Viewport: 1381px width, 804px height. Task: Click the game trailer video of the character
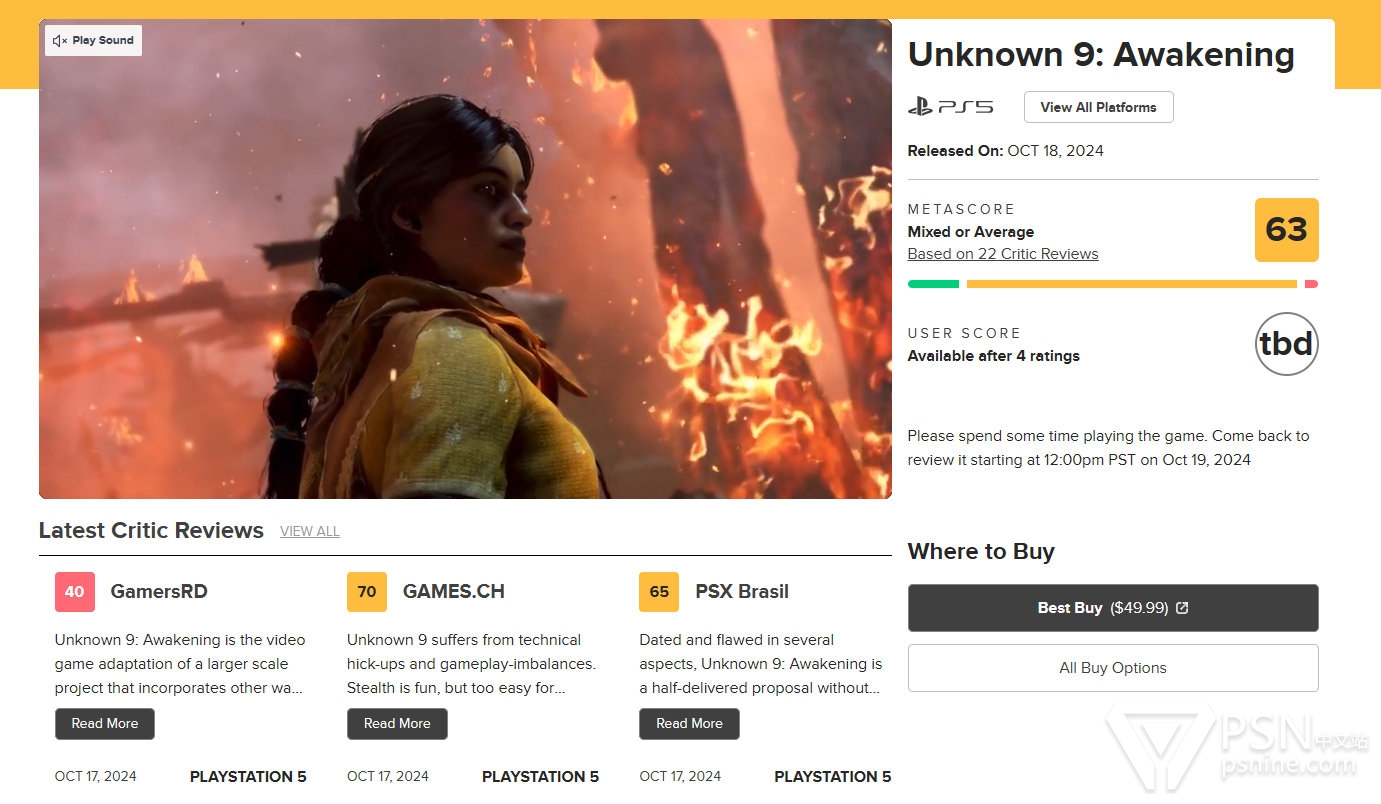pos(465,259)
